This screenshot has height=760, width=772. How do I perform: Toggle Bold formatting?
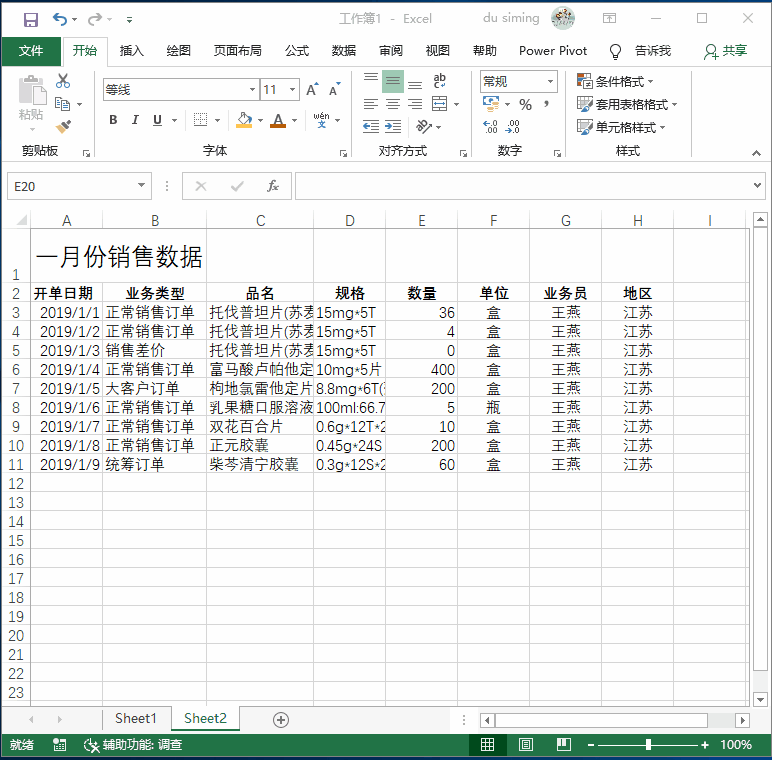point(113,120)
